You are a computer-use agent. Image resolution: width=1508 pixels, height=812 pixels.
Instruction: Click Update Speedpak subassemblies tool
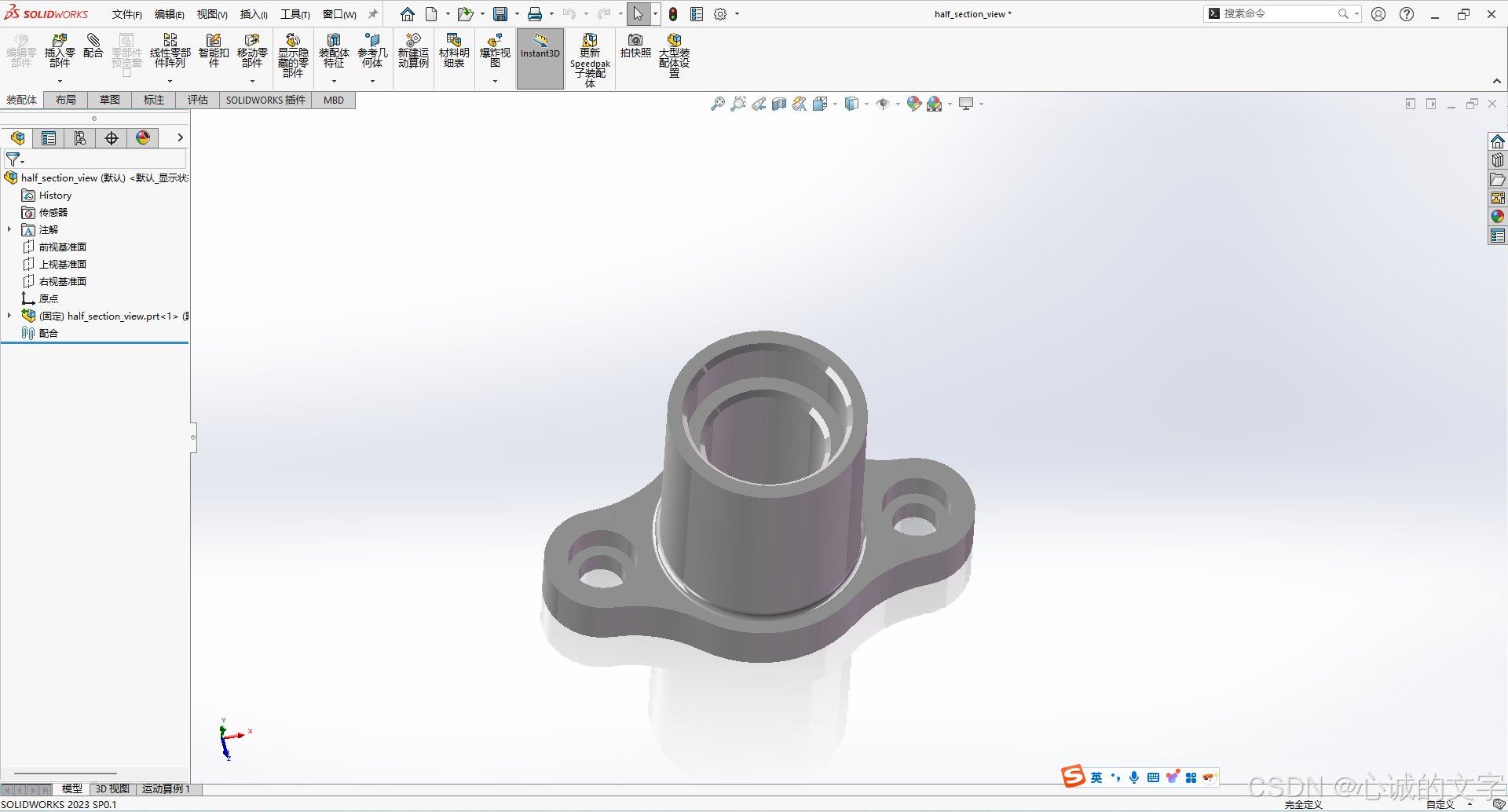[590, 60]
